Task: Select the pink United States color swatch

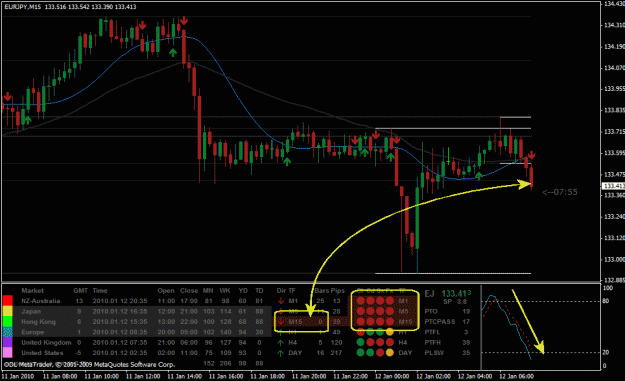Action: point(8,352)
